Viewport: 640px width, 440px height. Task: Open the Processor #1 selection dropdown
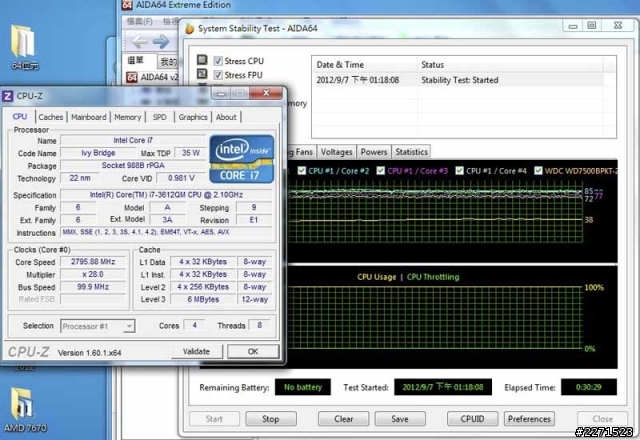click(98, 326)
